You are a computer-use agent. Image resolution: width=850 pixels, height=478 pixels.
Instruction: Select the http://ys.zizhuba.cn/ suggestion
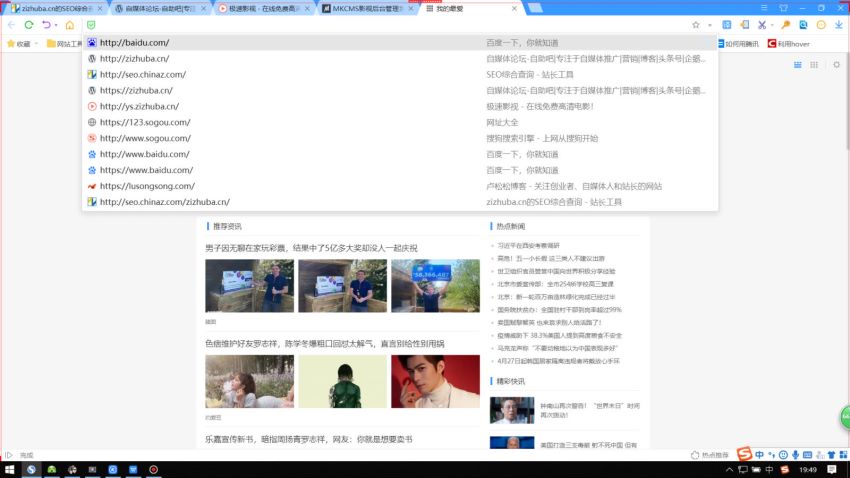[x=400, y=106]
